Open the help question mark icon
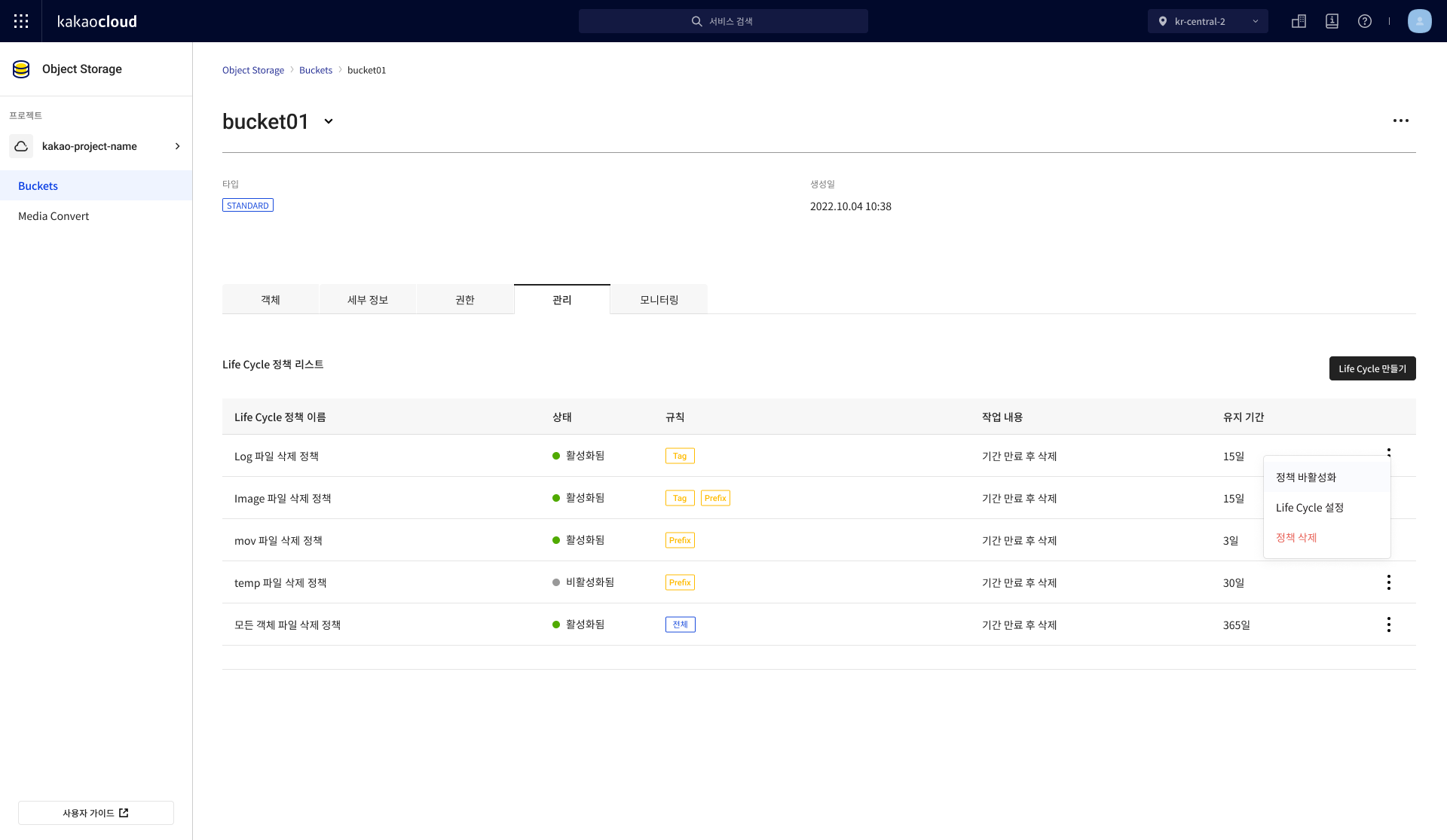 (x=1365, y=21)
